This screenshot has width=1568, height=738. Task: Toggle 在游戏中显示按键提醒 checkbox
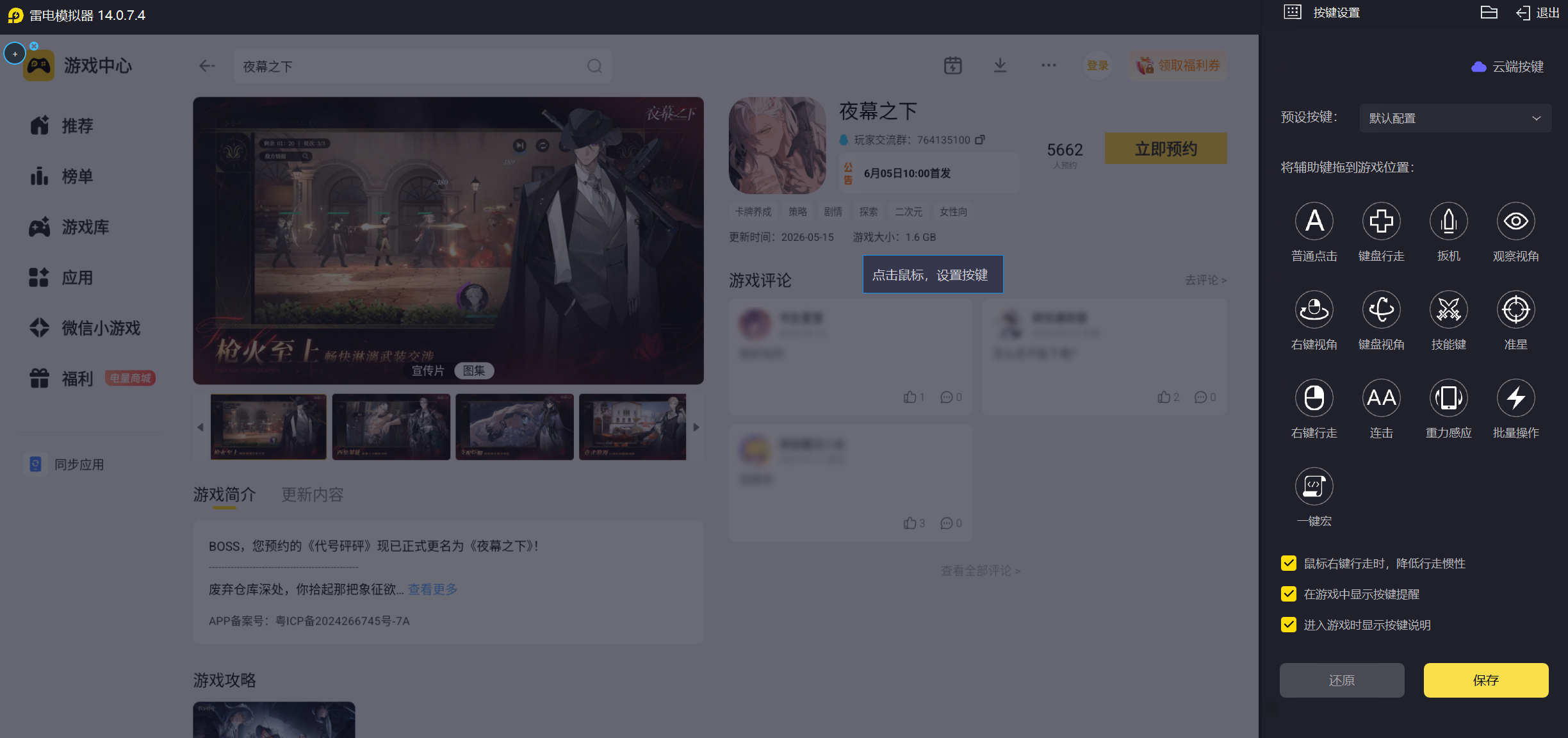click(x=1289, y=594)
